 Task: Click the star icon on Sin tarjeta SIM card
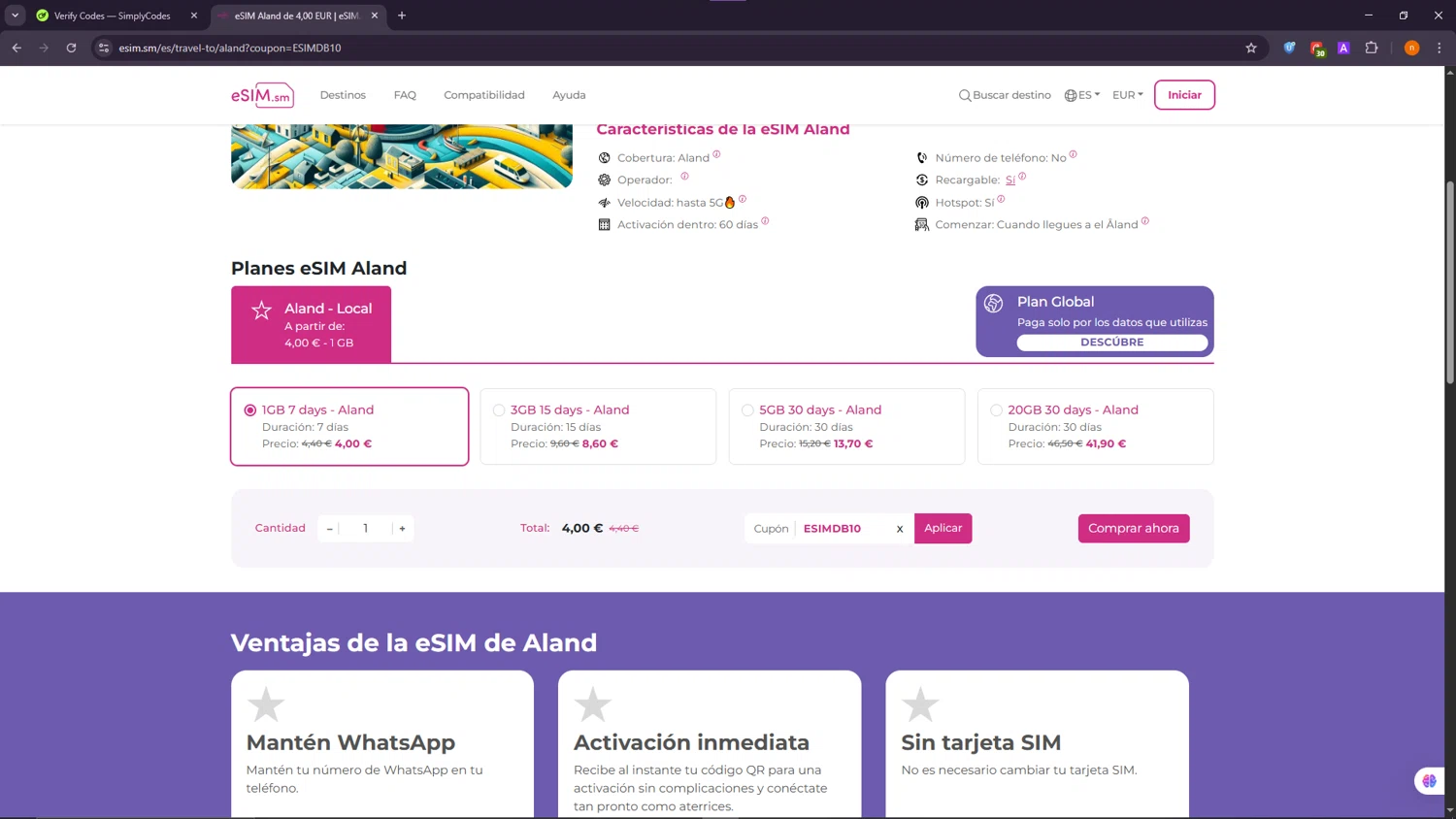[920, 705]
